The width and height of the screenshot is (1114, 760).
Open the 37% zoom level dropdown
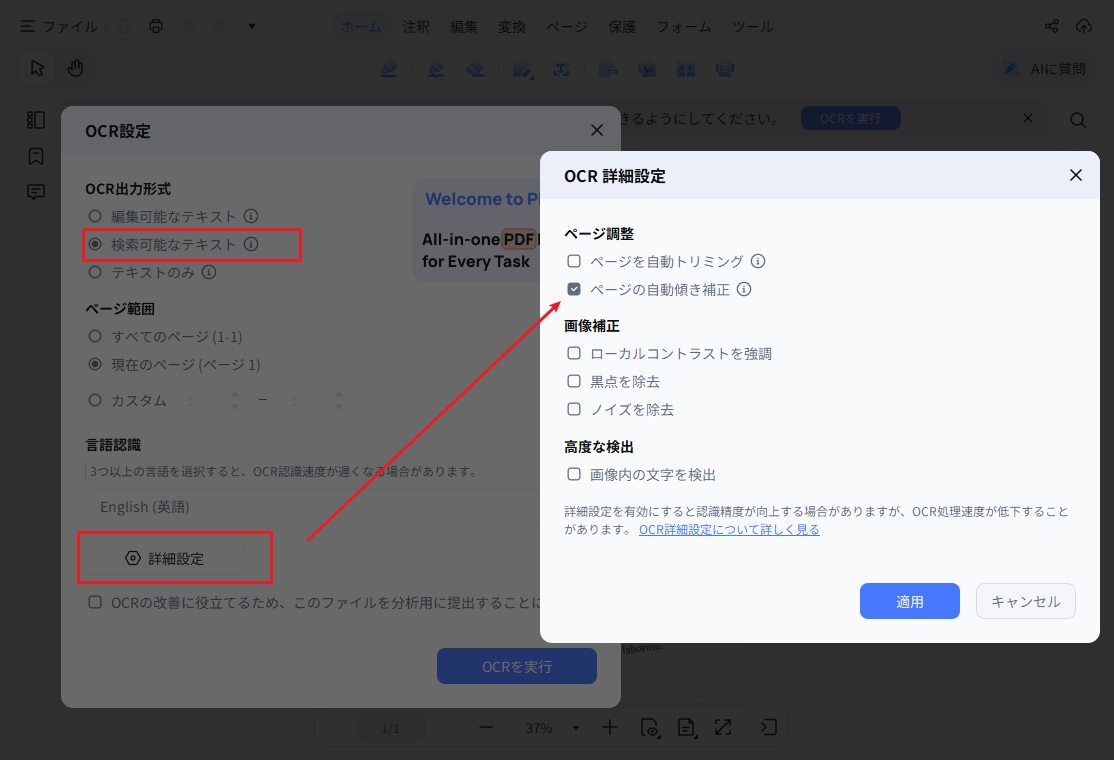pyautogui.click(x=575, y=728)
